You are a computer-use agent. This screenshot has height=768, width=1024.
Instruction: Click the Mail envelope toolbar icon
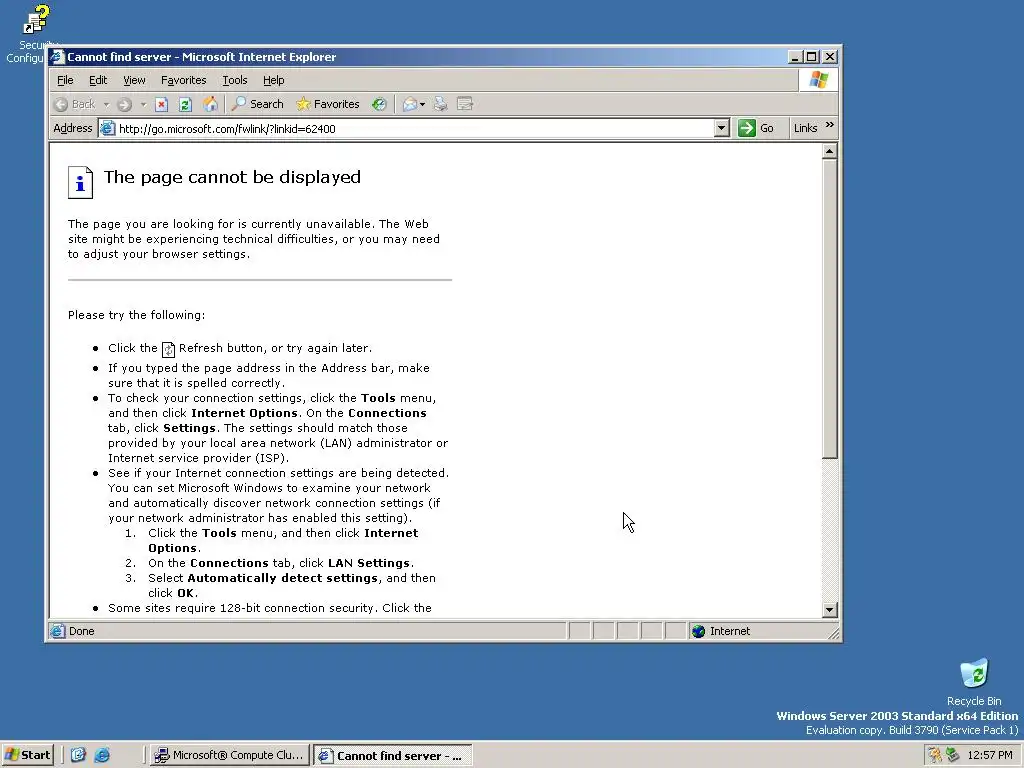[409, 104]
